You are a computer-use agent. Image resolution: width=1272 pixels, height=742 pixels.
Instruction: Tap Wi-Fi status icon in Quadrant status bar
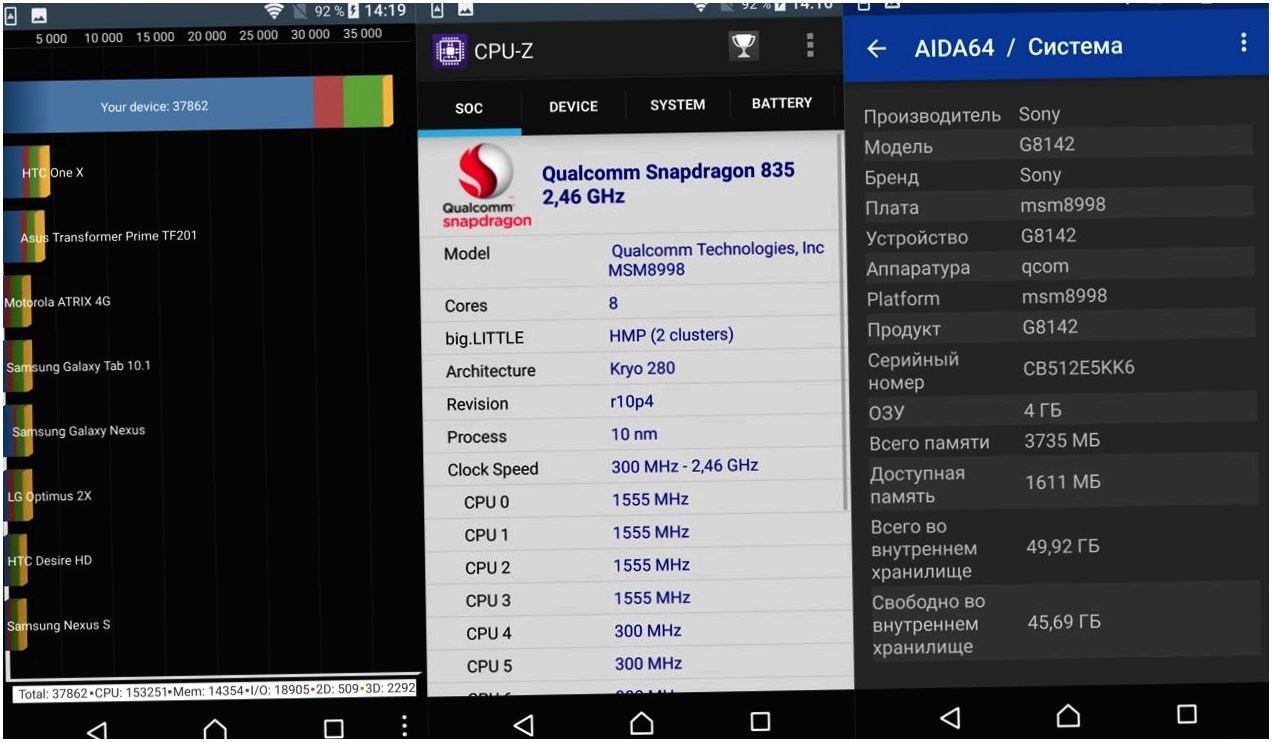pos(273,11)
